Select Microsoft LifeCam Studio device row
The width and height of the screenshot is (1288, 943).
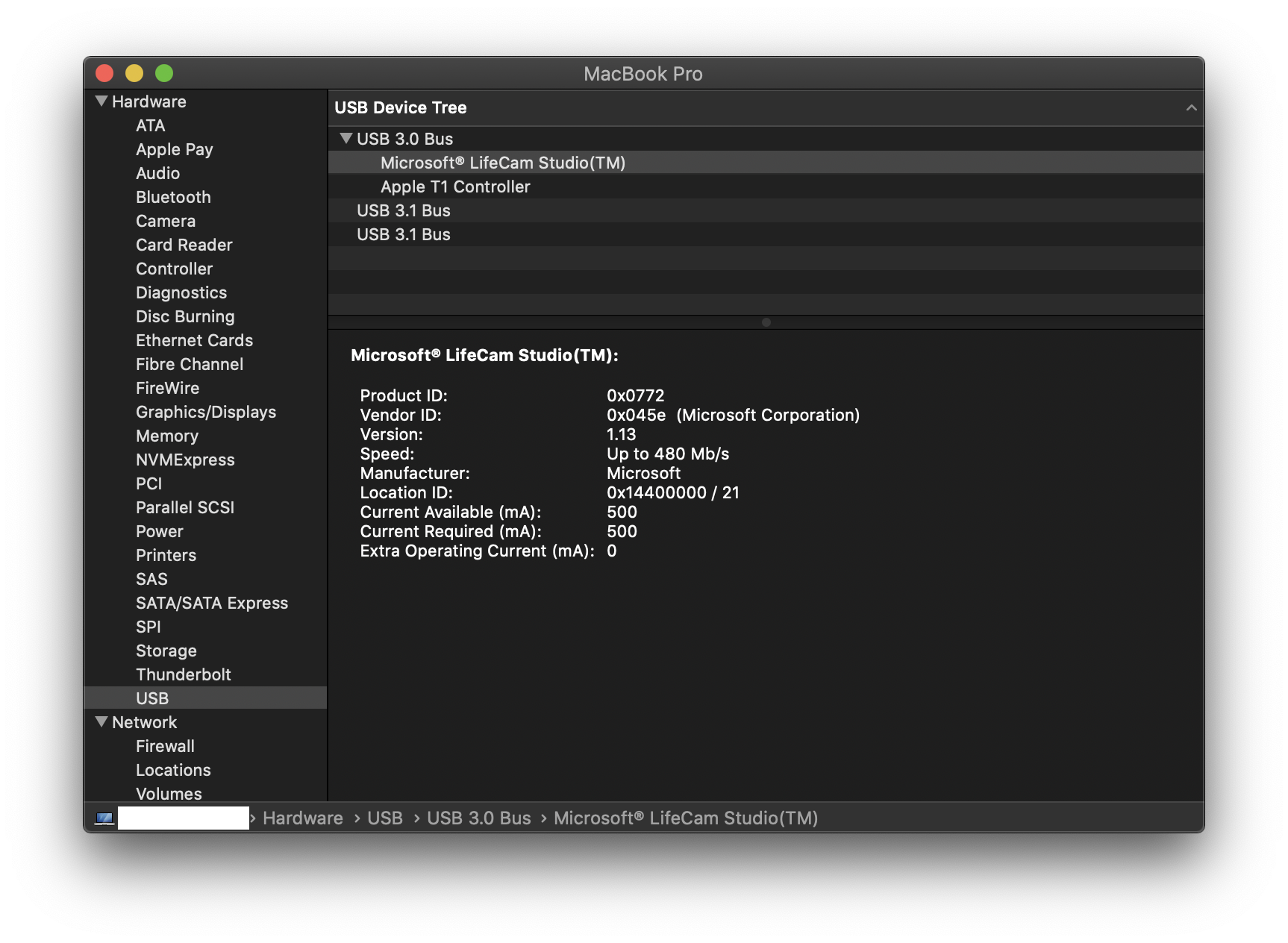tap(766, 163)
